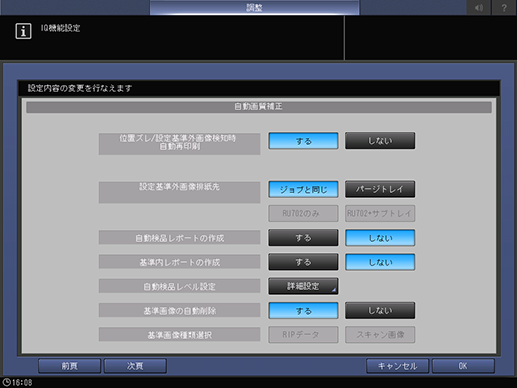Click the キャンセル button
Image resolution: width=517 pixels, height=388 pixels.
click(x=397, y=366)
